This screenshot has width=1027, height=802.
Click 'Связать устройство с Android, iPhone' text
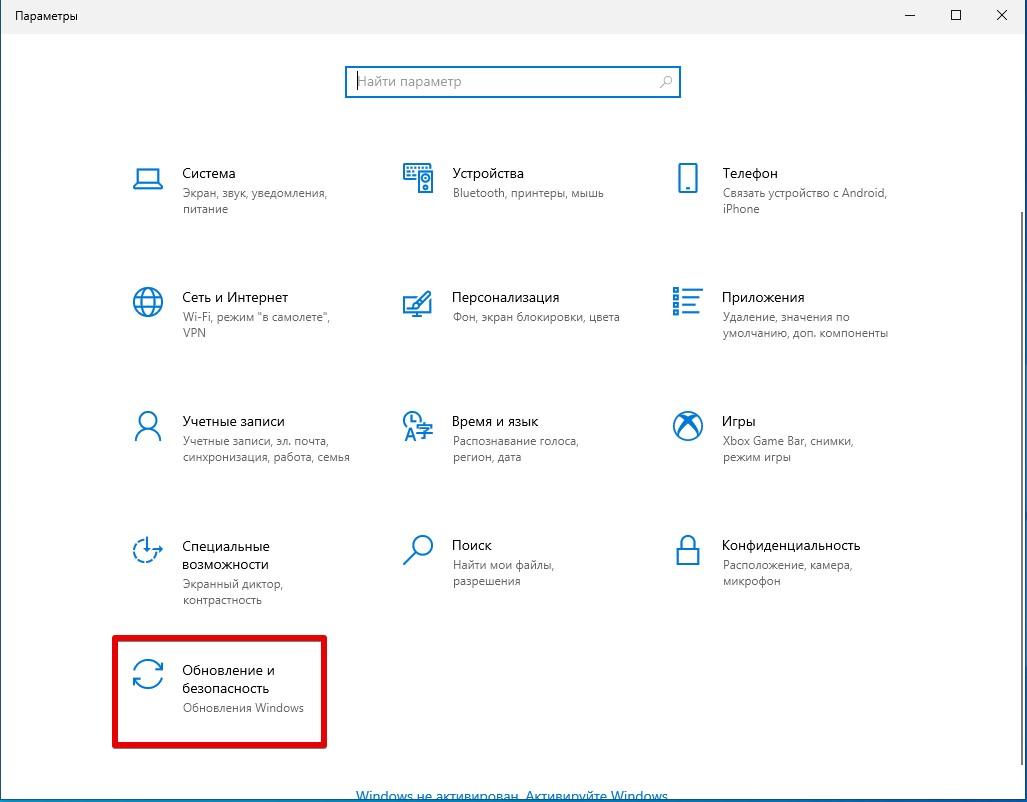pyautogui.click(x=804, y=201)
